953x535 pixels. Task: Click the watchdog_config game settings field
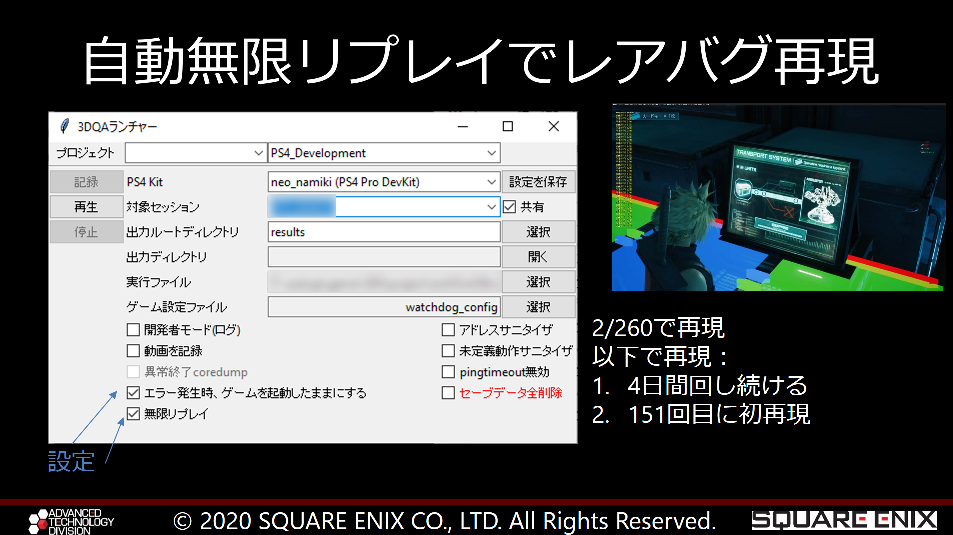coord(384,307)
